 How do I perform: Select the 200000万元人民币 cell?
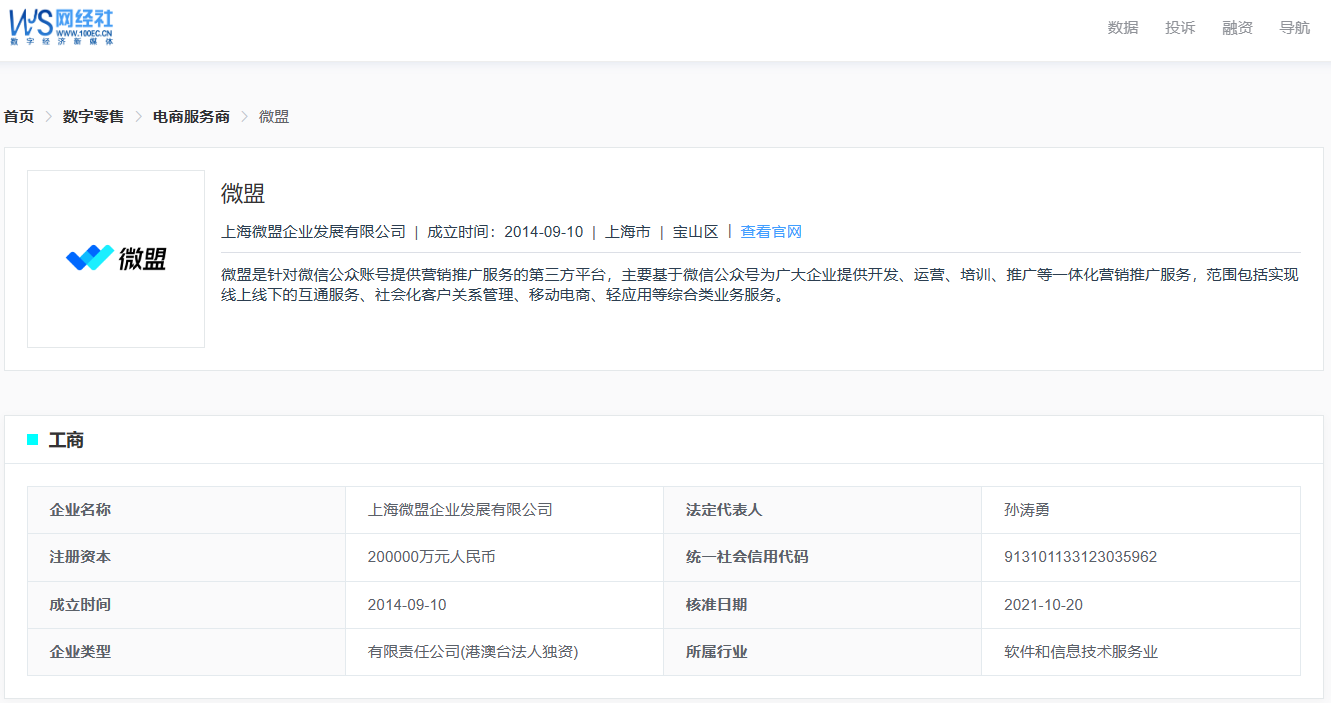(x=504, y=557)
